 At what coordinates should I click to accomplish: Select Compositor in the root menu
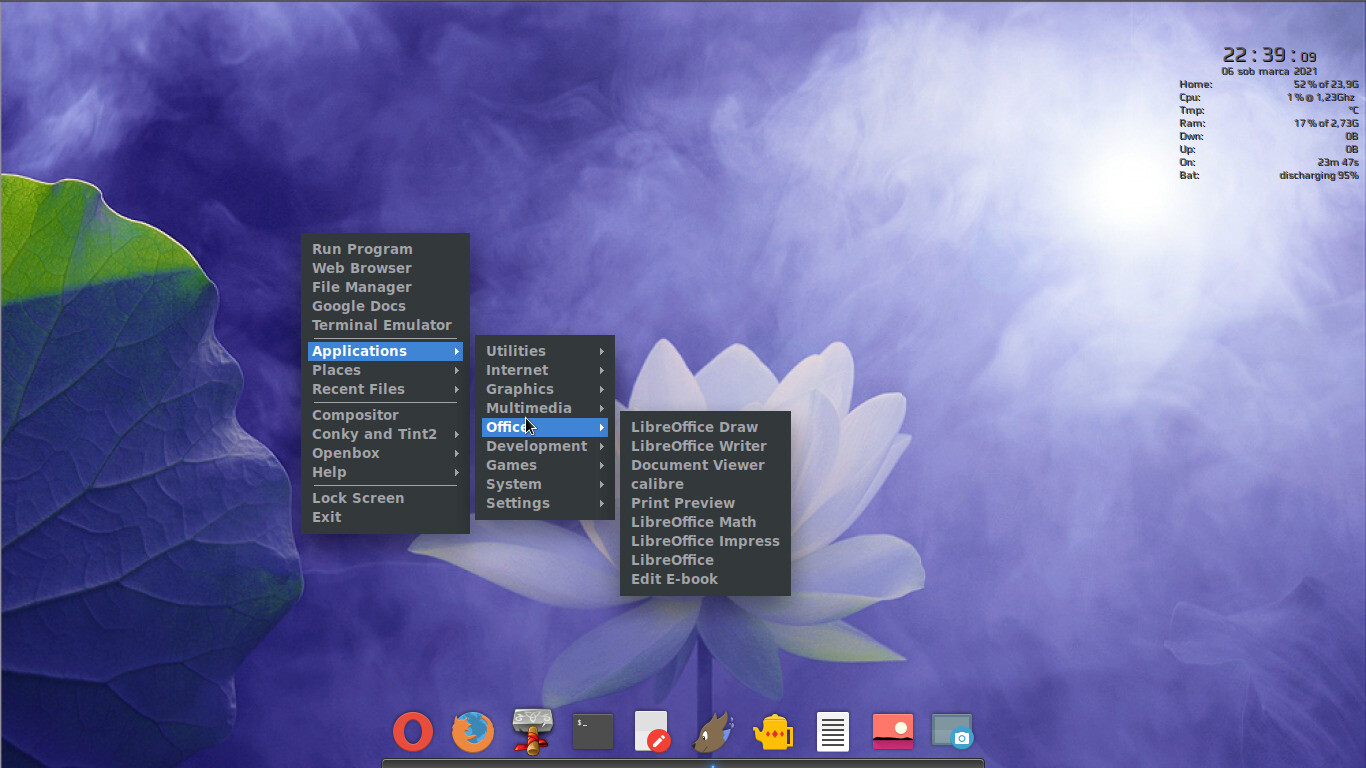point(385,415)
